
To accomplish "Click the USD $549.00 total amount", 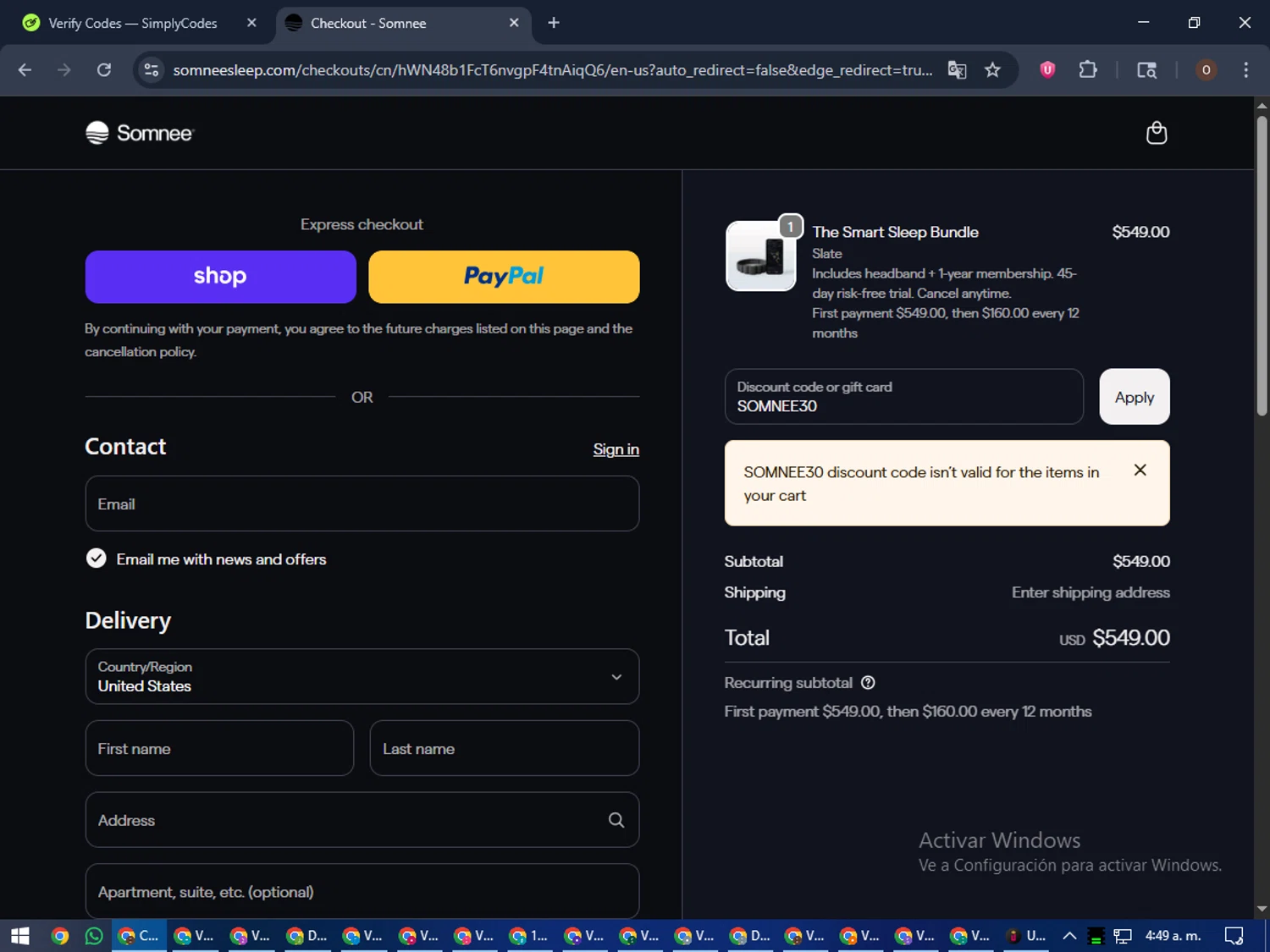I will click(x=1114, y=637).
